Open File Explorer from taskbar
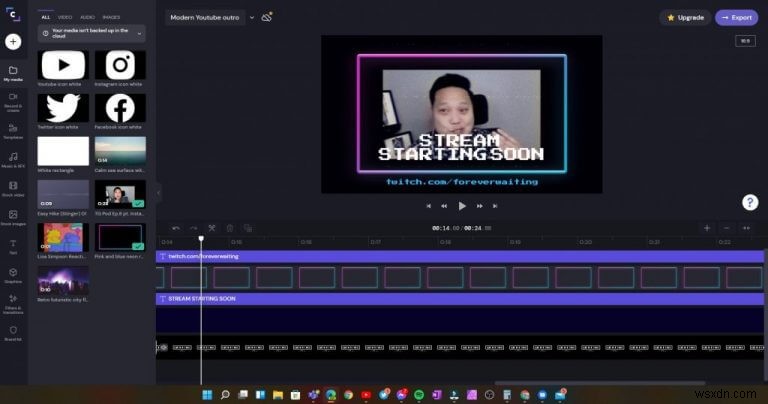Image resolution: width=768 pixels, height=404 pixels. [278, 395]
